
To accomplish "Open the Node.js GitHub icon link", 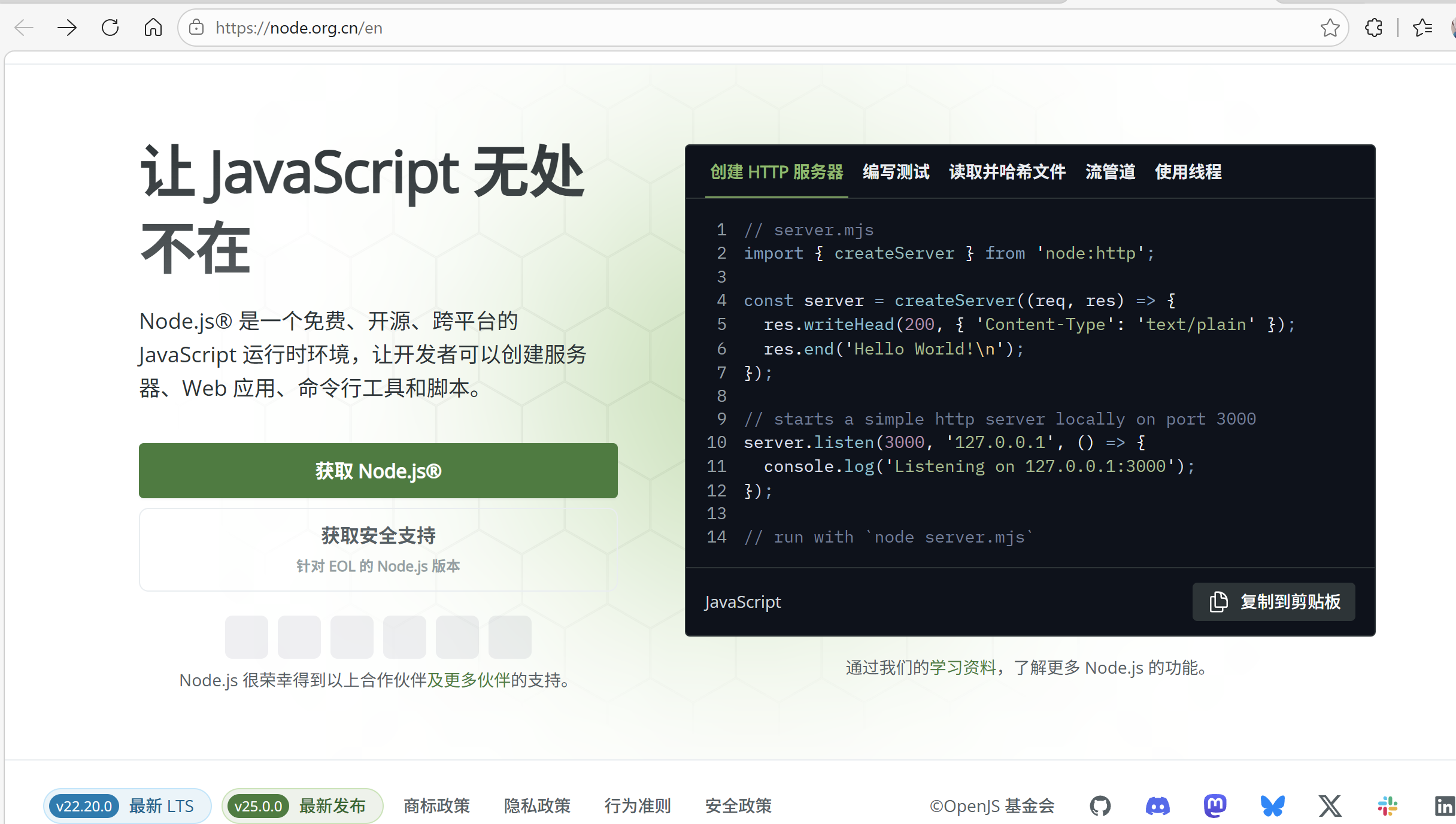I will tap(1100, 806).
